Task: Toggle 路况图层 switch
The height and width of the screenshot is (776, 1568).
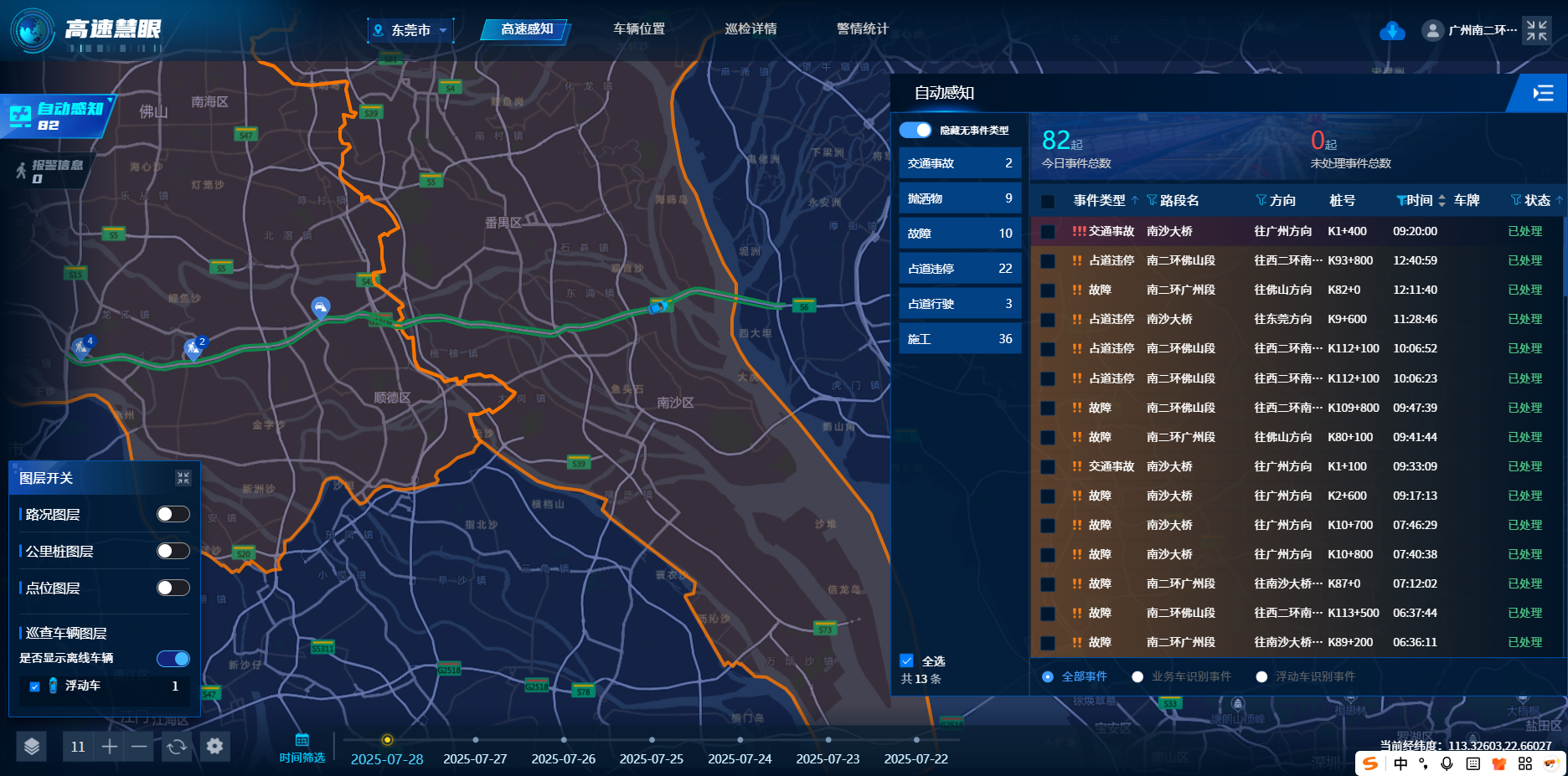Action: pos(173,514)
